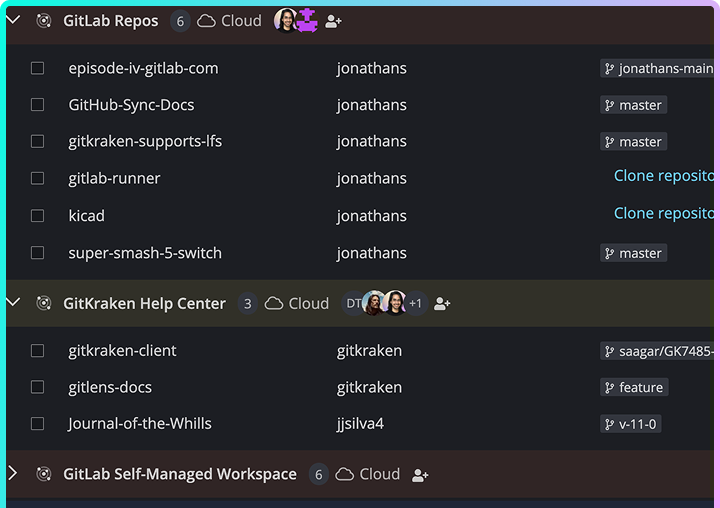Collapse the GitKraken Help Center group
Image resolution: width=720 pixels, height=508 pixels.
pyautogui.click(x=13, y=302)
